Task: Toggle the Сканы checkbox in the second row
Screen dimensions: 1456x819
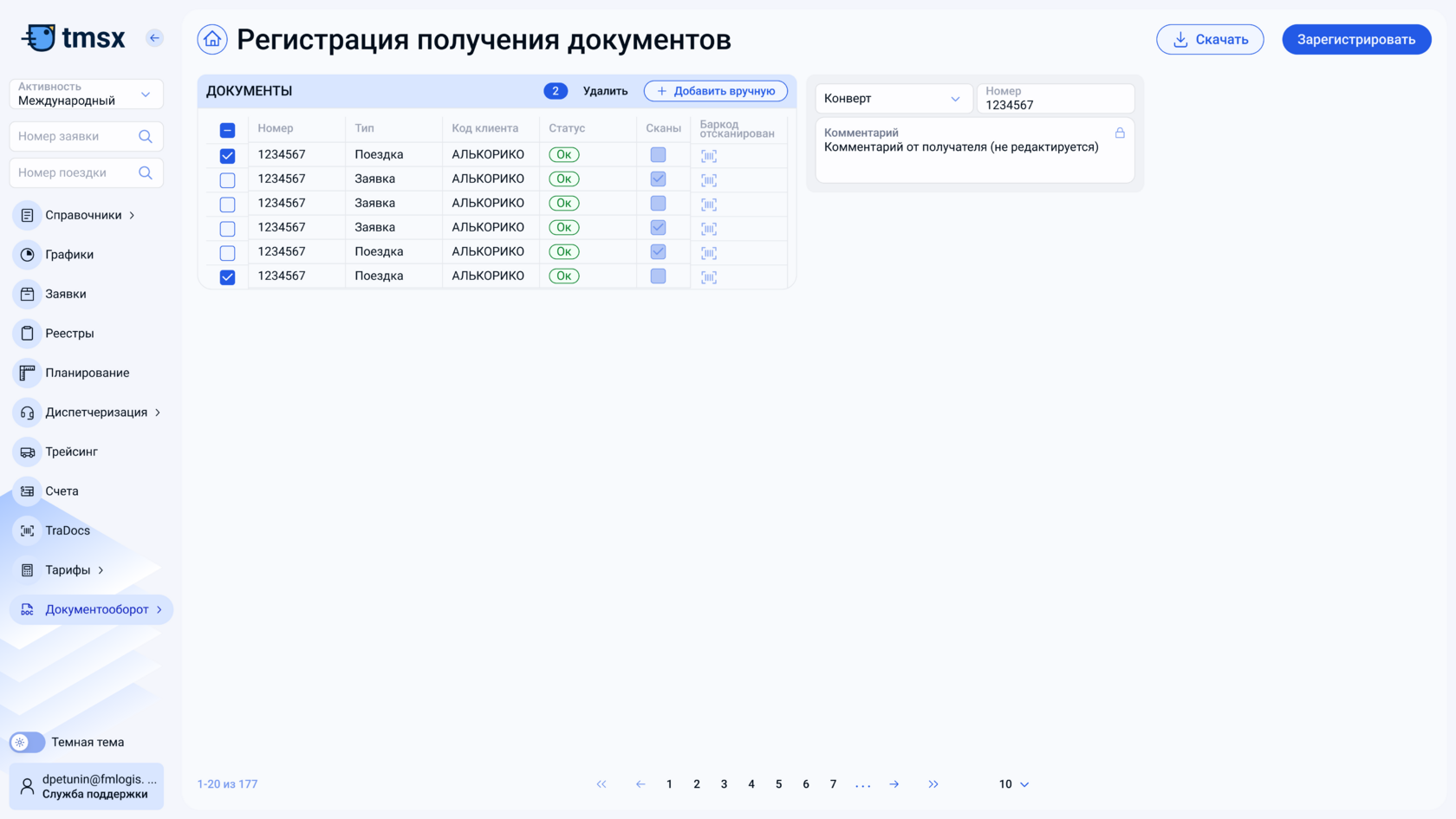Action: pyautogui.click(x=659, y=179)
